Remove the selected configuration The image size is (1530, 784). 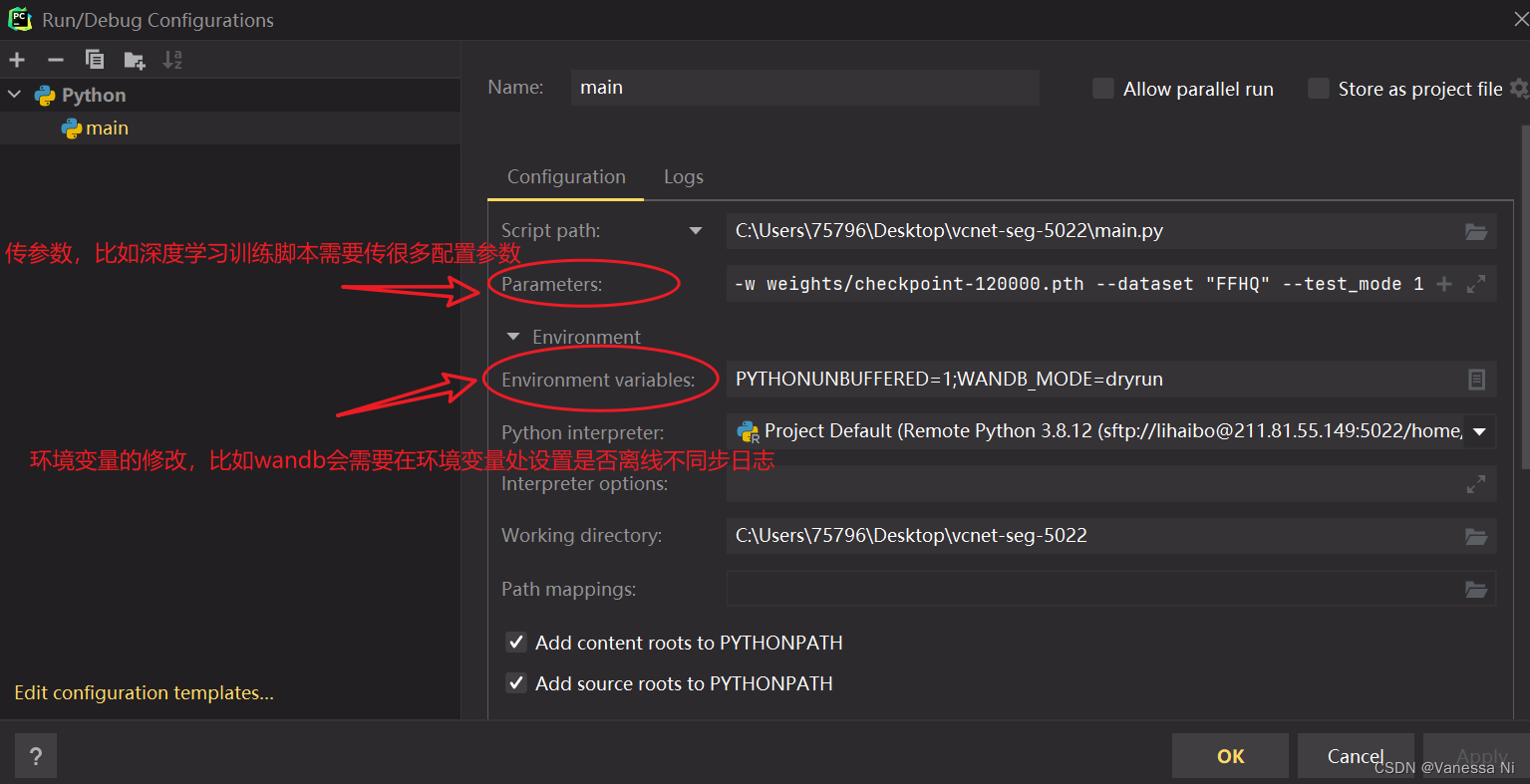(55, 60)
